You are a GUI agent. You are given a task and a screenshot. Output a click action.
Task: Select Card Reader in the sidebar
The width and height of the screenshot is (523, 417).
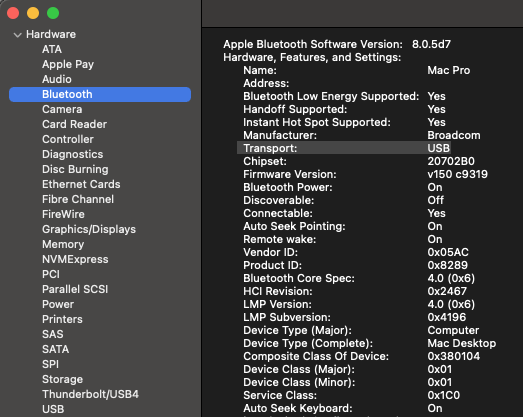tap(74, 124)
